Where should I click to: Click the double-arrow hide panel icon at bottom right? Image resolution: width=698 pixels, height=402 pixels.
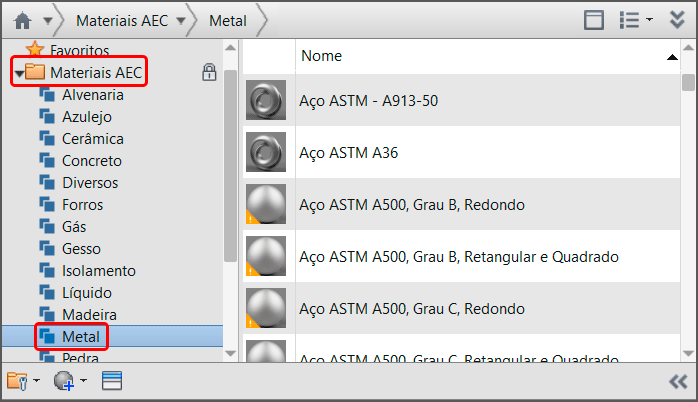pos(677,381)
